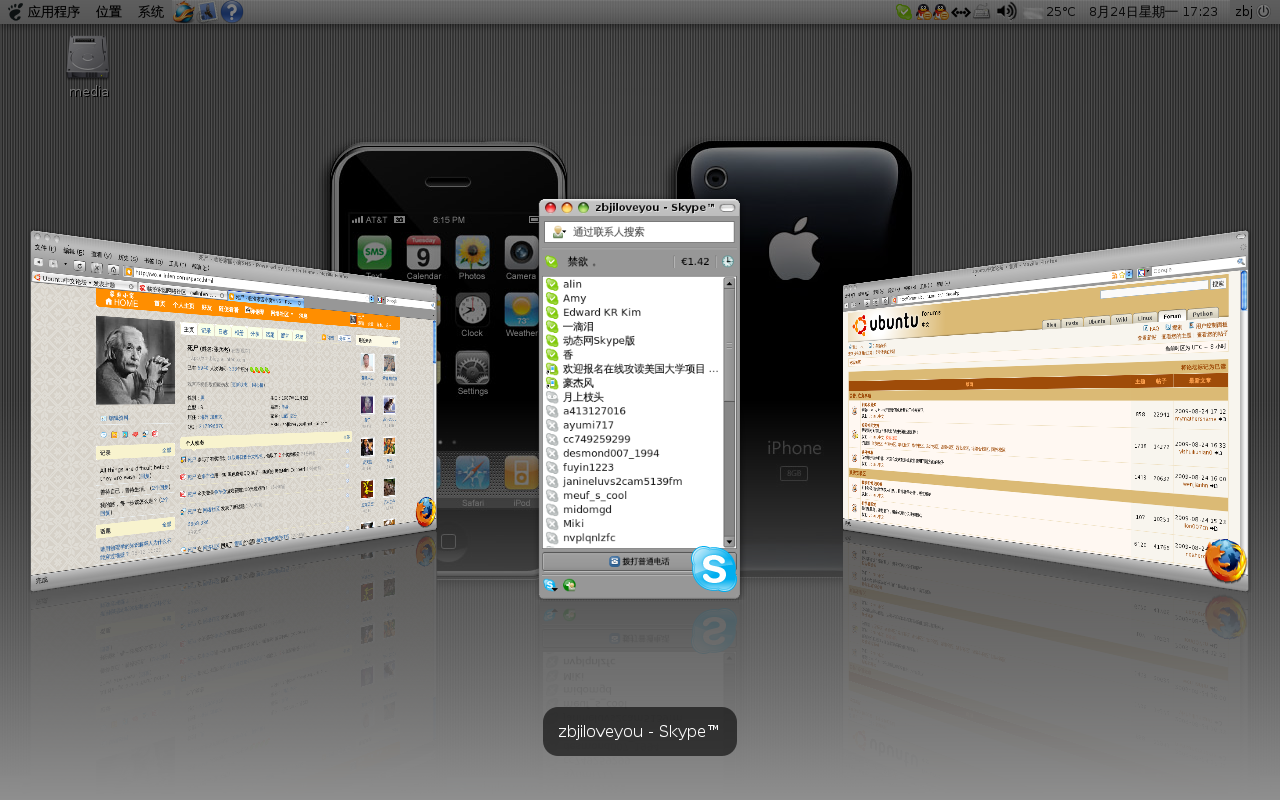The height and width of the screenshot is (800, 1280).
Task: Select contact janineluvs2cam5139fm
Action: point(633,481)
